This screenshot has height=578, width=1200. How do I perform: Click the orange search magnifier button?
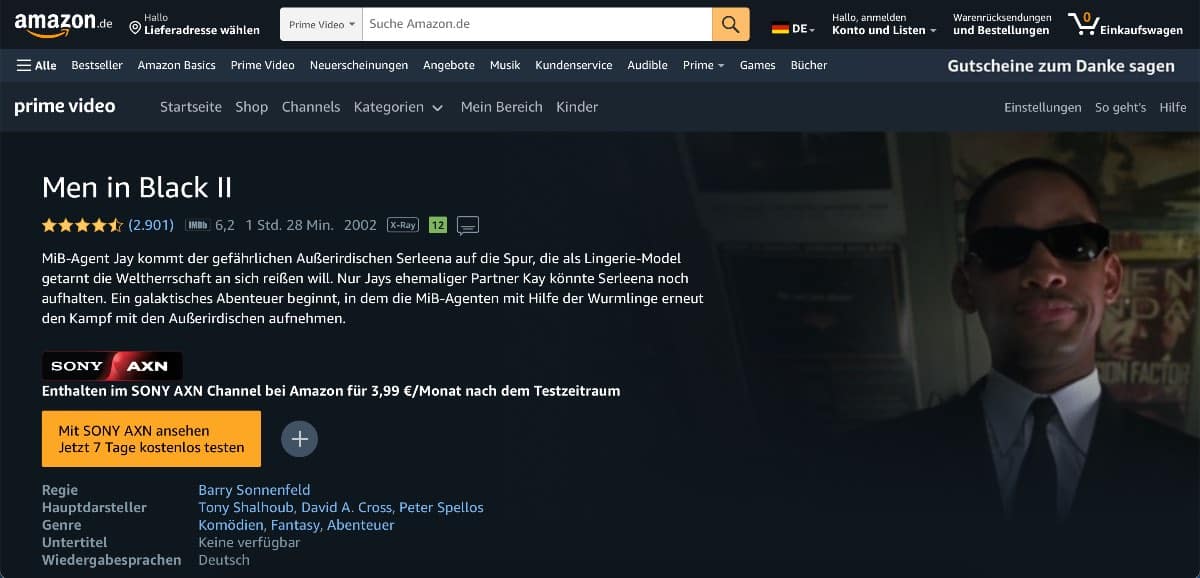731,24
